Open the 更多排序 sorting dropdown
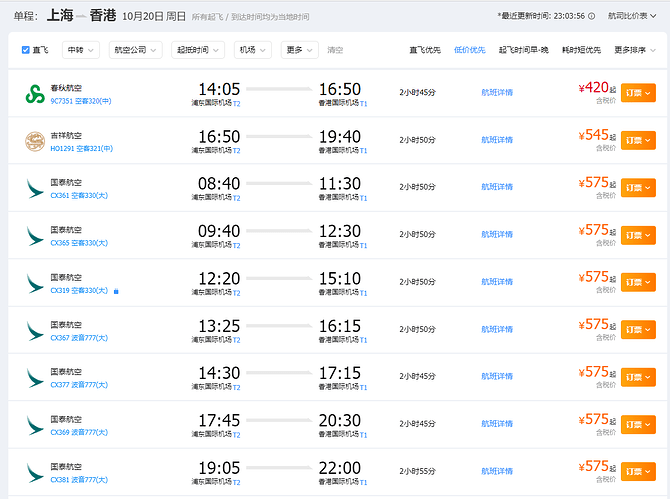This screenshot has width=670, height=499. click(635, 50)
